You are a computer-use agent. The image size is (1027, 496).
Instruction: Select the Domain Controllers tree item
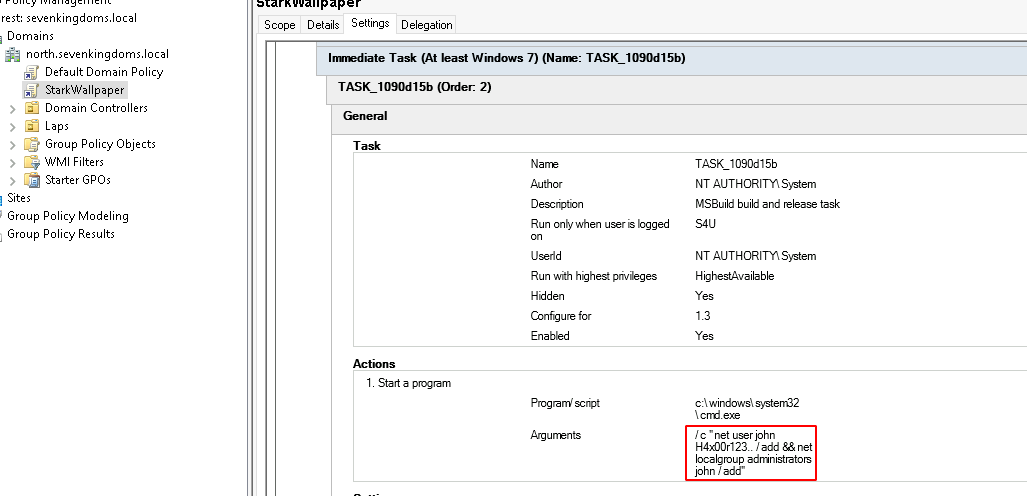(96, 108)
